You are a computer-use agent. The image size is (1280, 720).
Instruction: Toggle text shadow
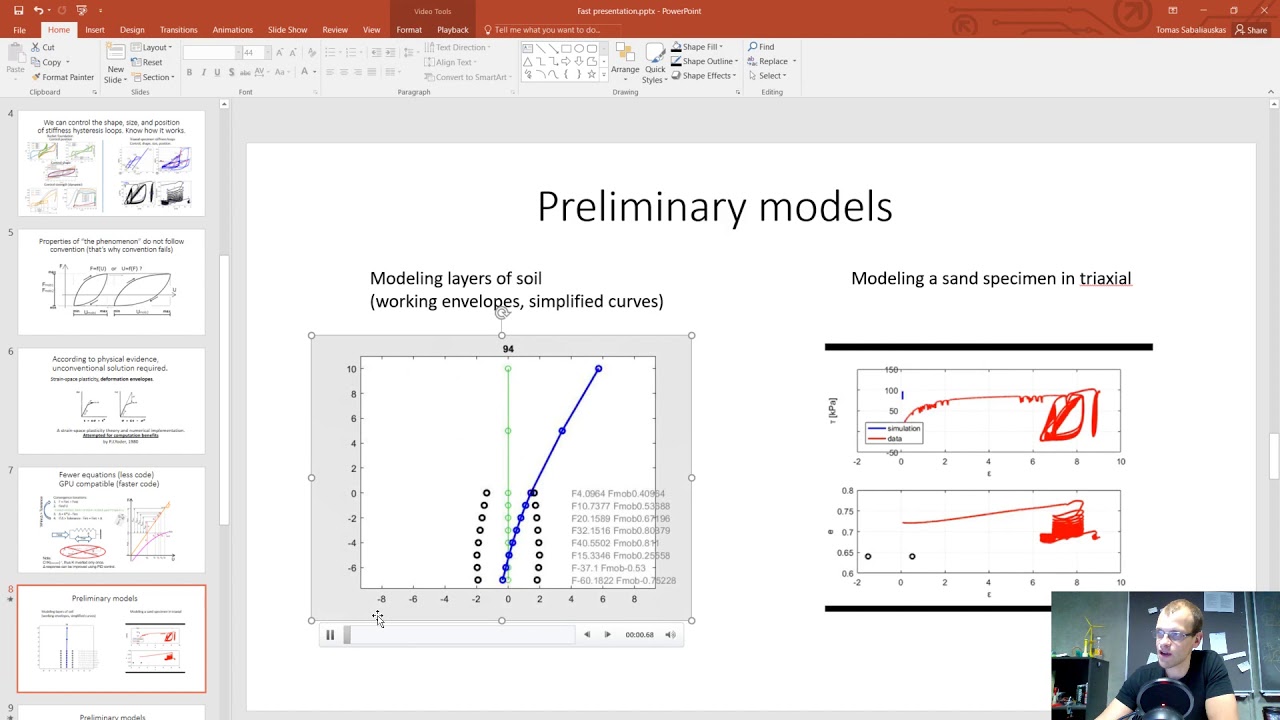231,72
